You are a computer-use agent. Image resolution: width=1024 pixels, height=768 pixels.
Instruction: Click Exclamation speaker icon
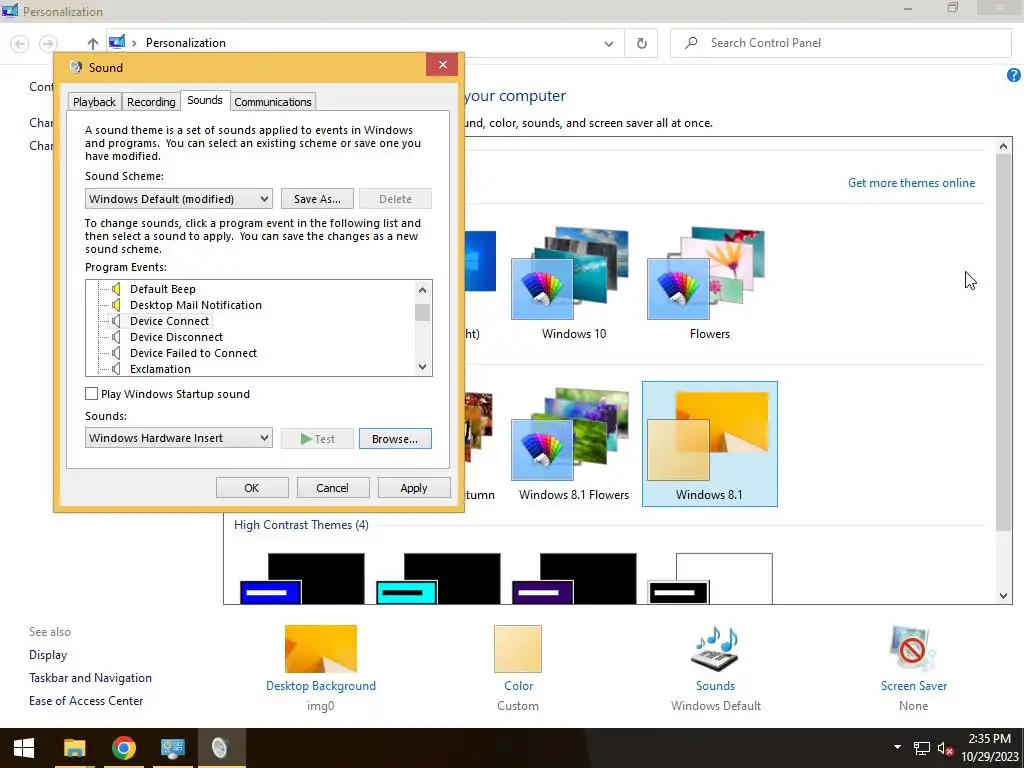(x=116, y=369)
